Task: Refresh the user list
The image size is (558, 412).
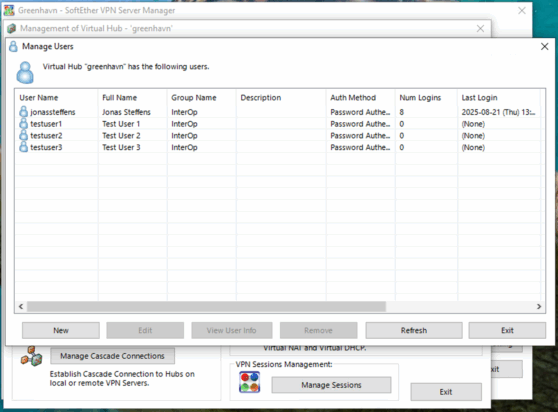Action: [x=414, y=330]
